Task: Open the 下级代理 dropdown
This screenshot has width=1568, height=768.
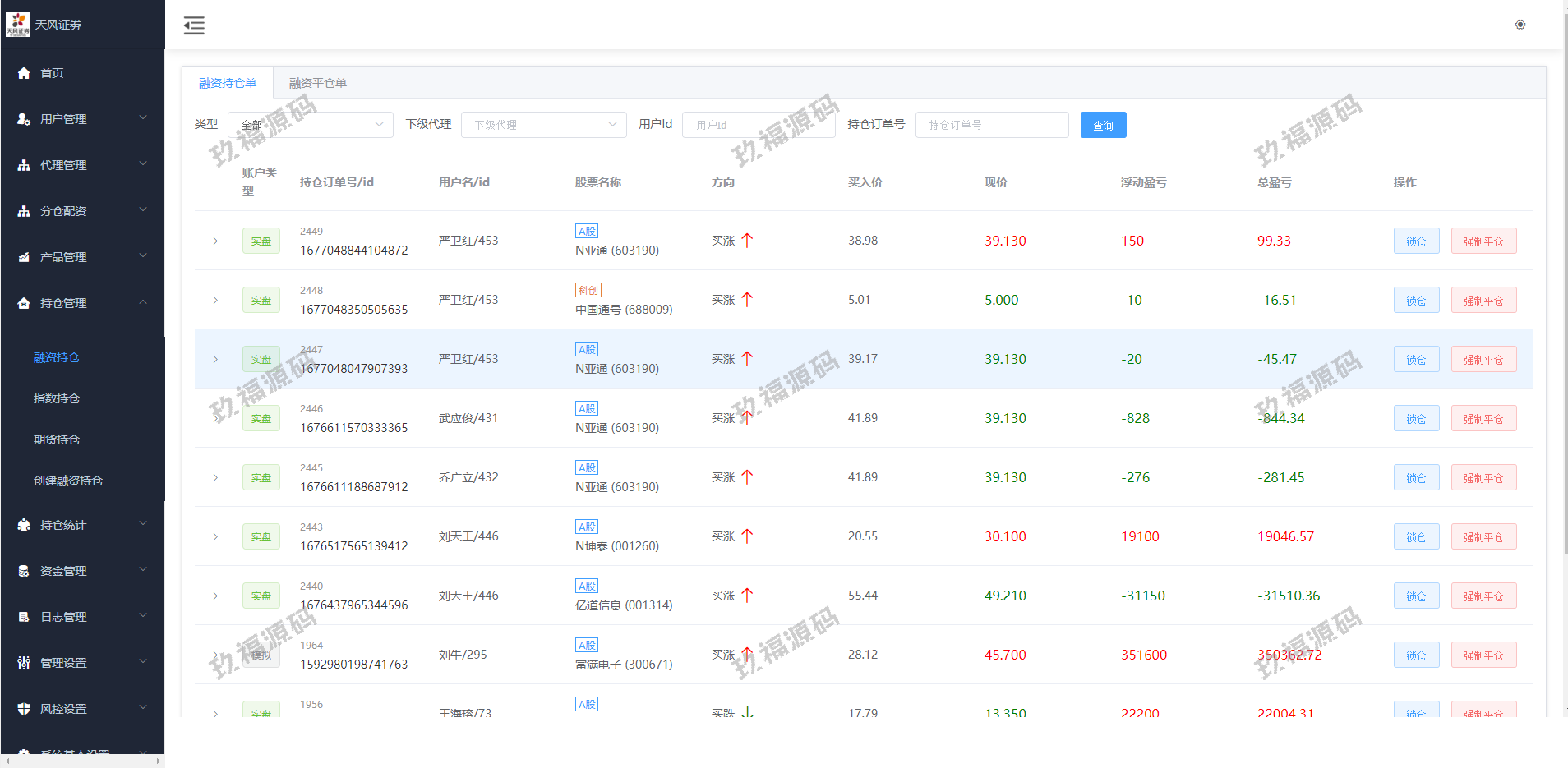Action: click(543, 125)
